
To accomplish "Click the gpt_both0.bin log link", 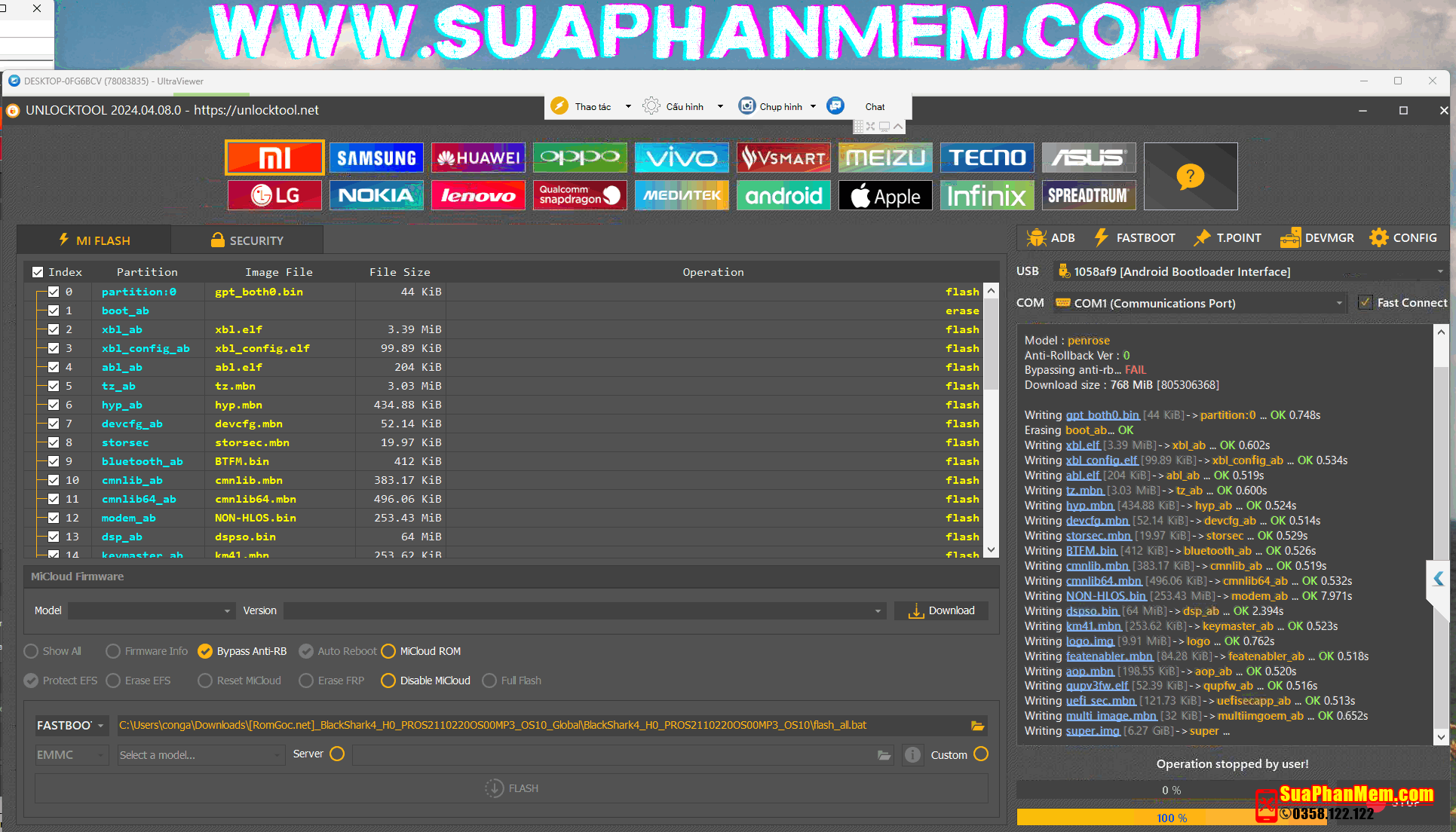I will [x=1102, y=415].
